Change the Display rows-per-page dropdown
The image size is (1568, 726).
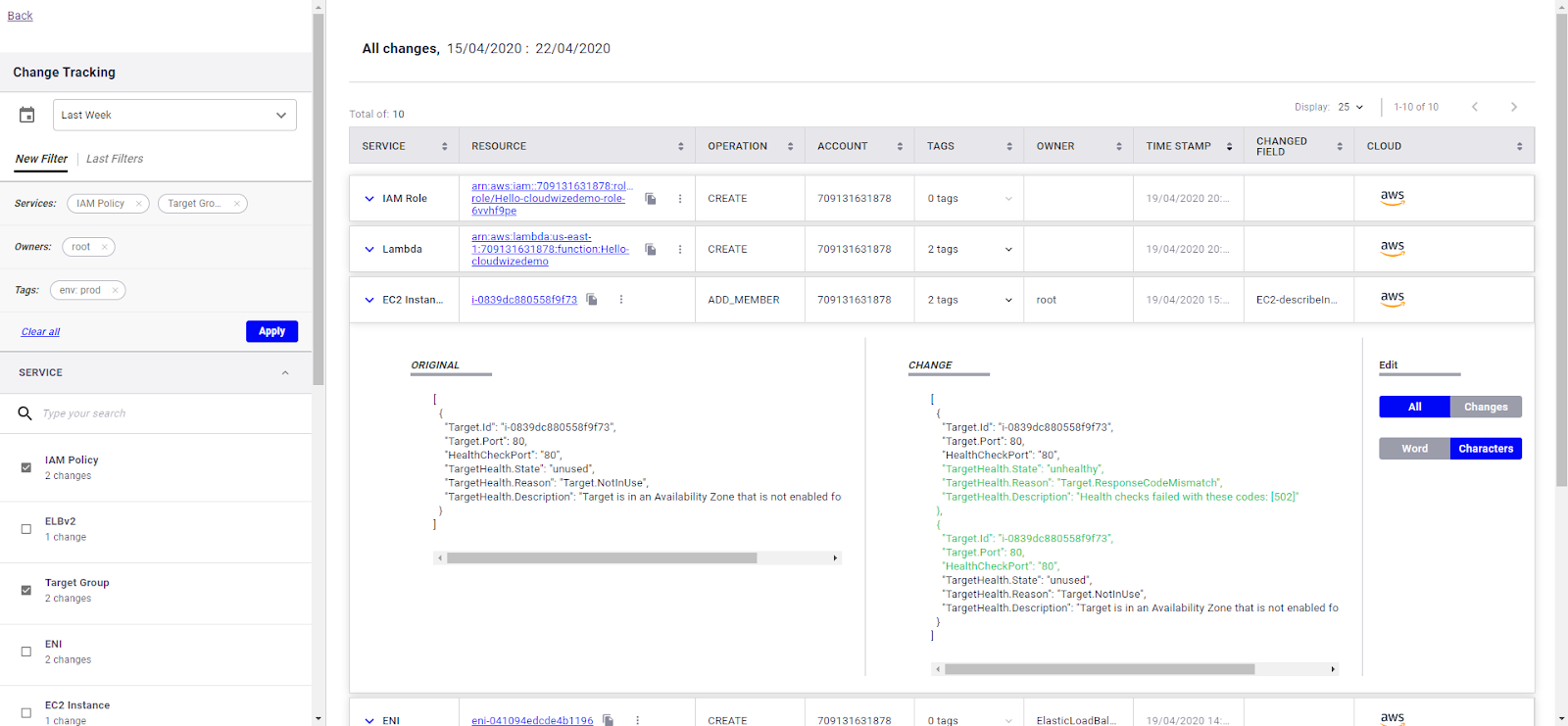(x=1350, y=107)
